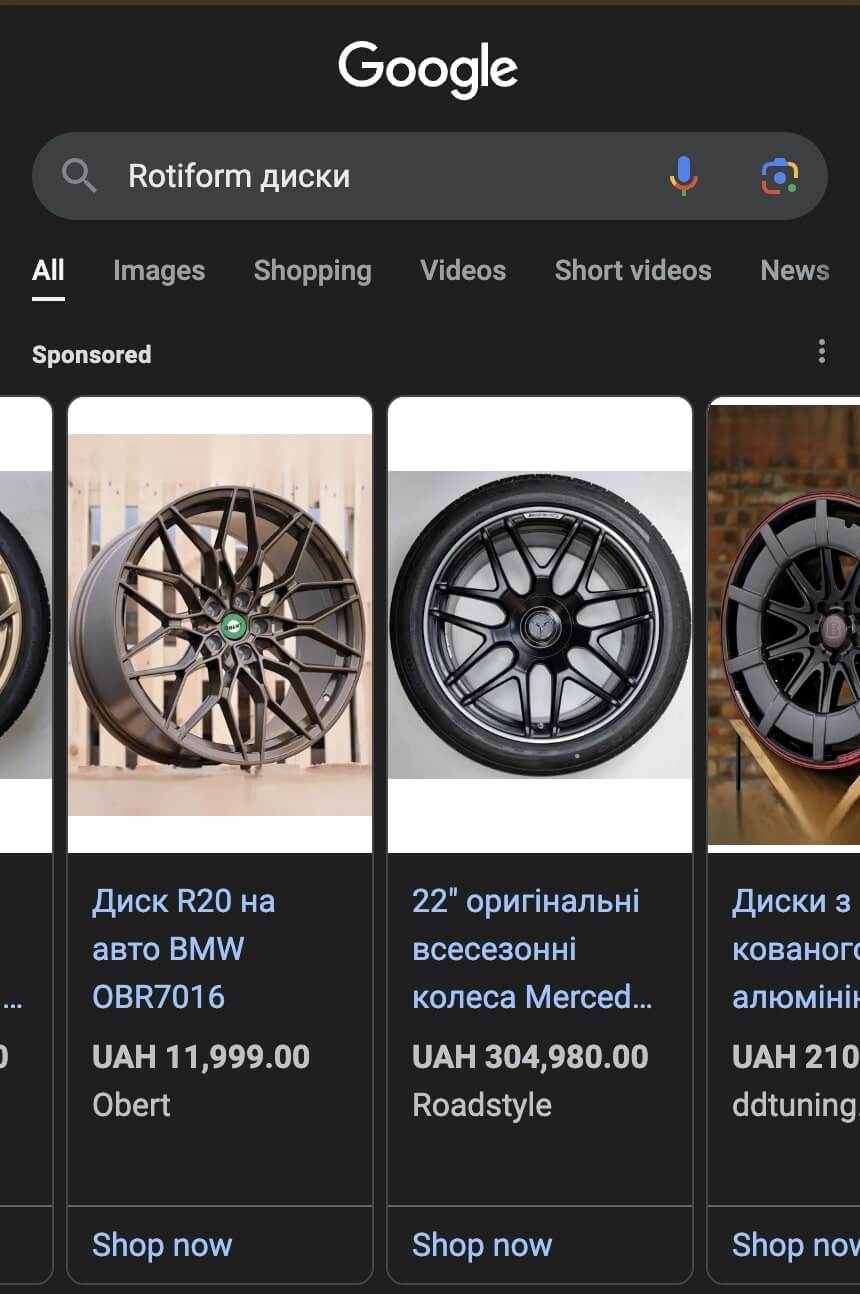
Task: Switch to Short videos tab
Action: (x=633, y=270)
